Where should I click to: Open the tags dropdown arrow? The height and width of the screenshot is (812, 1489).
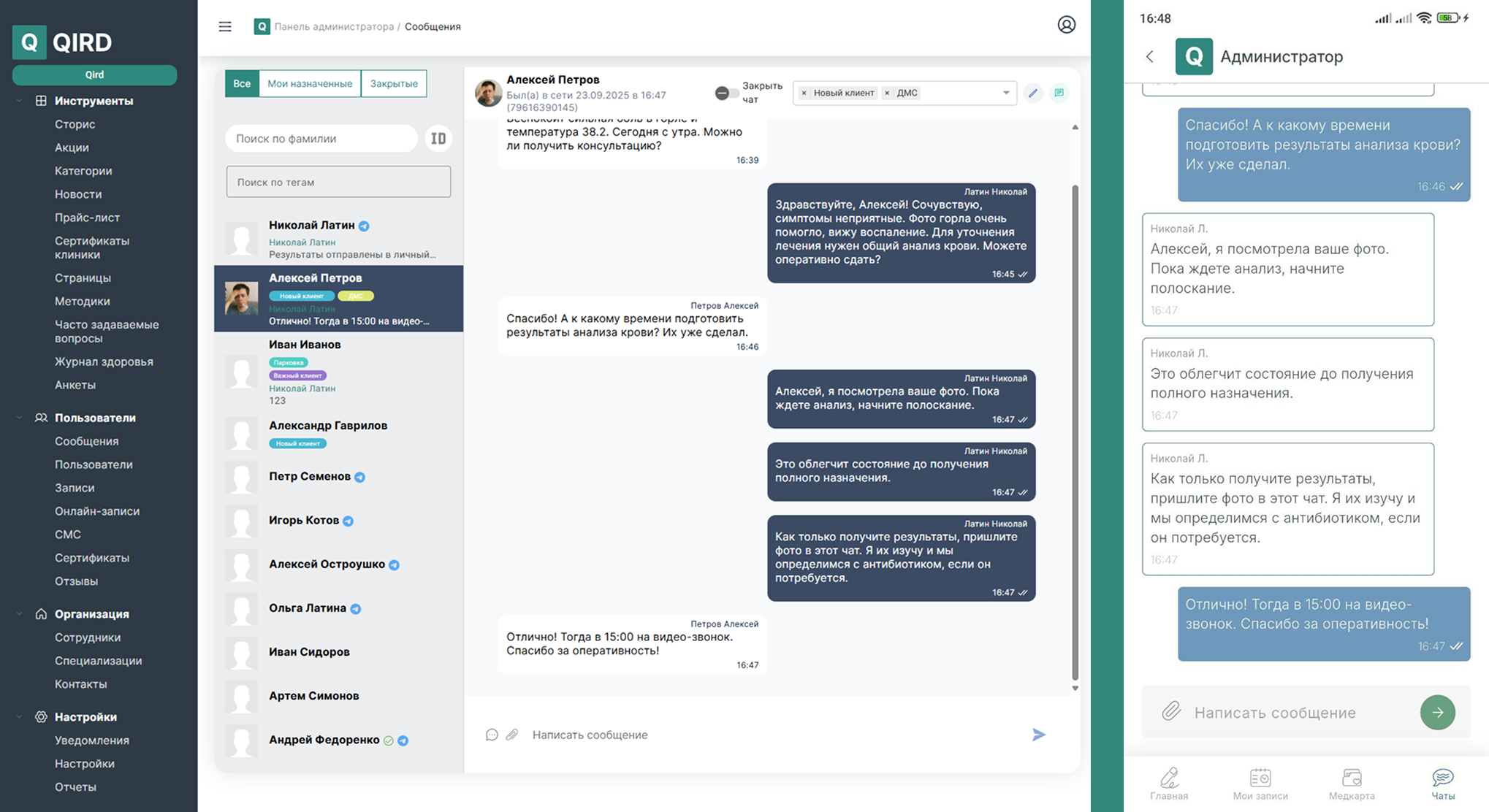(x=1005, y=93)
